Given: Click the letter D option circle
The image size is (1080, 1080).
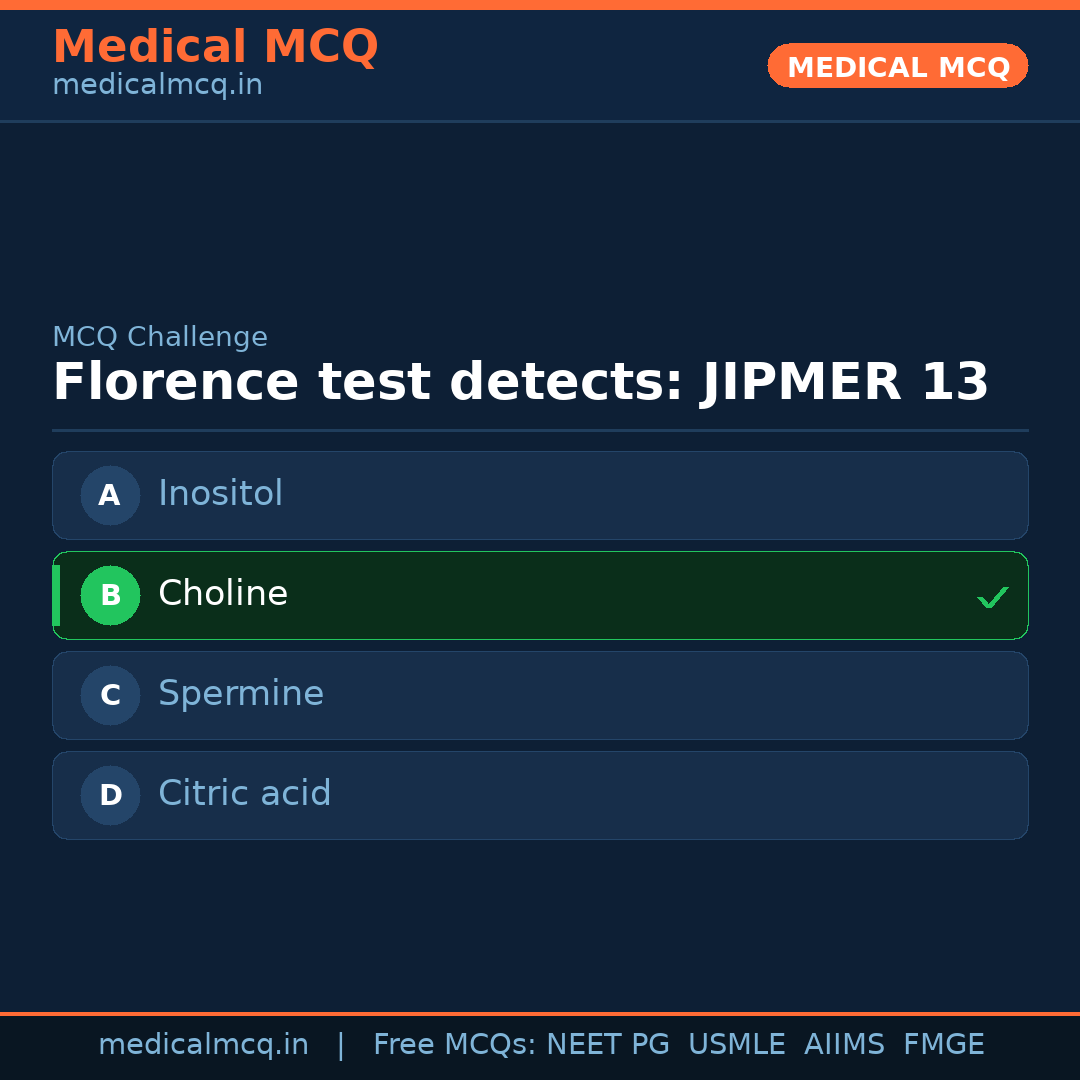Looking at the screenshot, I should [x=110, y=795].
